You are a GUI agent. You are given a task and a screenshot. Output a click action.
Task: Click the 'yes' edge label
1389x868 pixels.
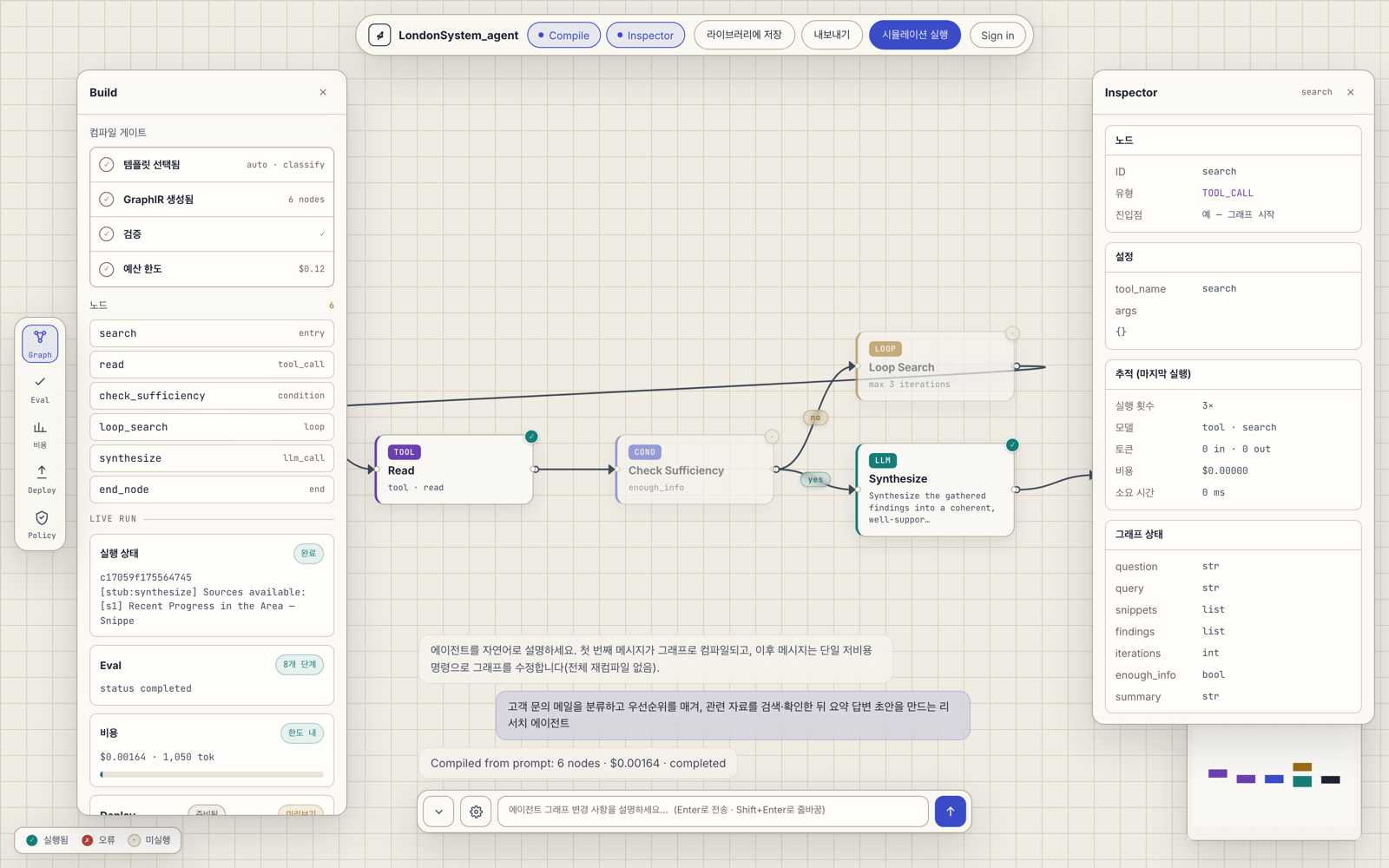[x=815, y=479]
